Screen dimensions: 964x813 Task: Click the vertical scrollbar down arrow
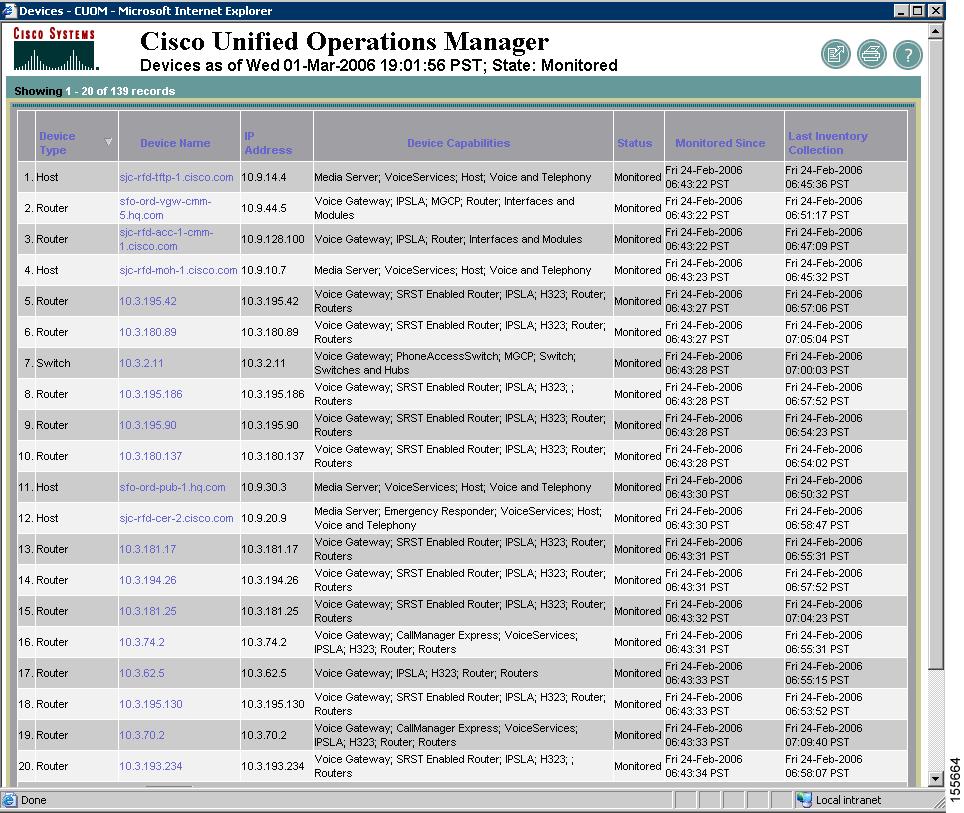(x=935, y=779)
